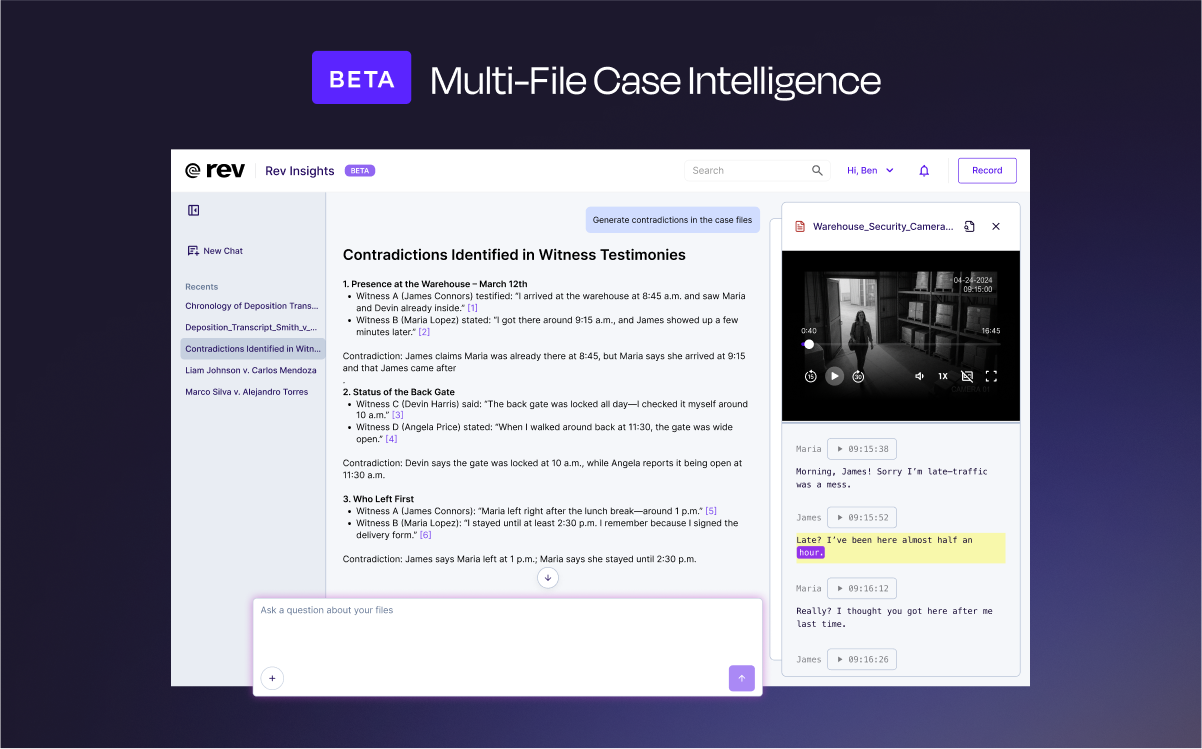Viewport: 1202px width, 749px height.
Task: Open Deposition_Transcript_Smith_v_... chat
Action: 252,327
